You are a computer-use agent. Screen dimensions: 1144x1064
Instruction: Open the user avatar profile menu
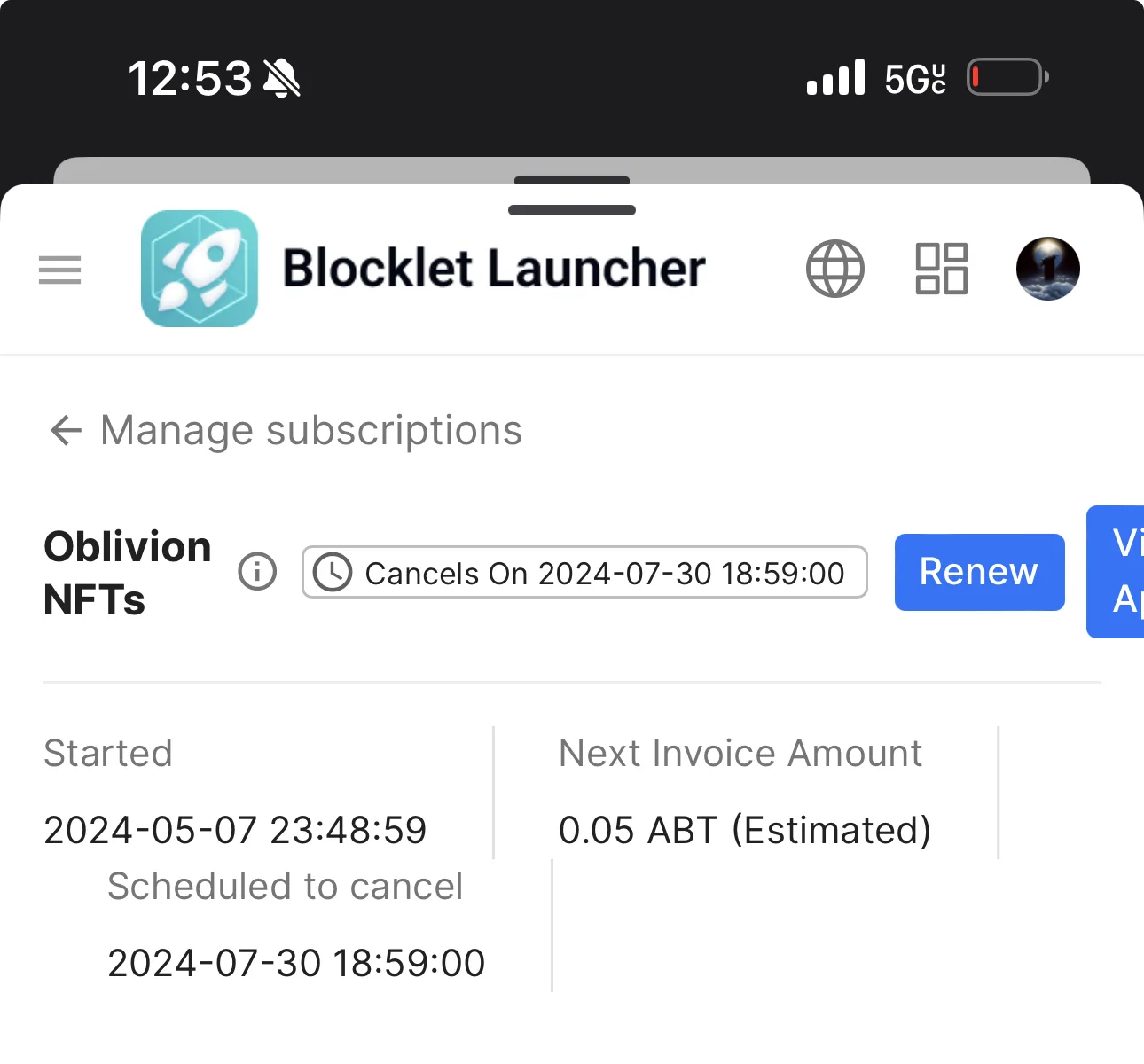click(1047, 269)
